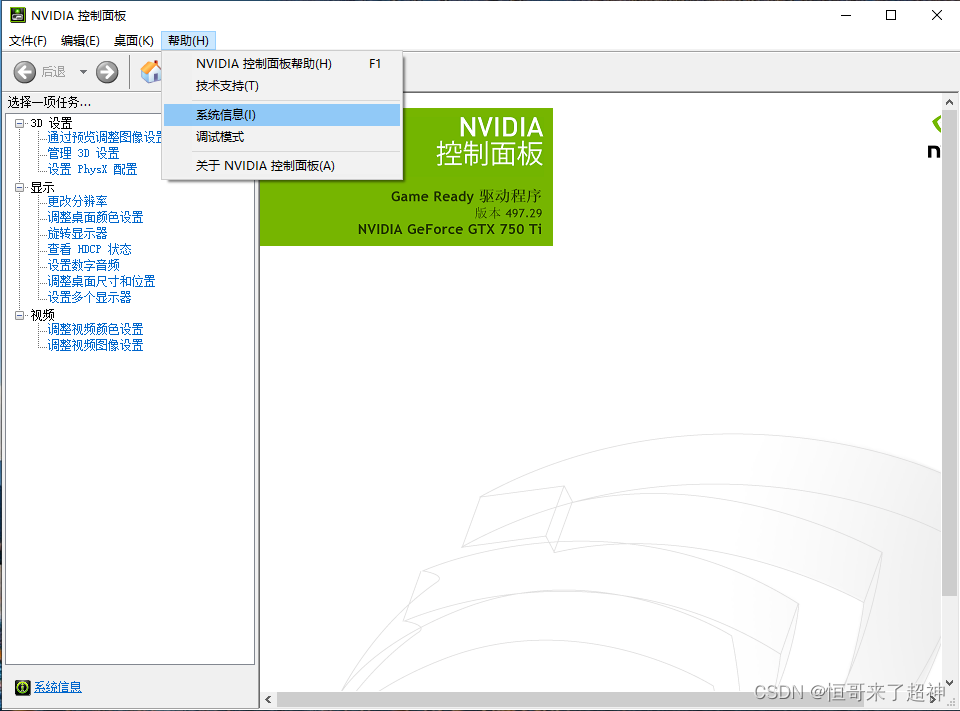Click the horizontal scrollbar thumb
This screenshot has height=711, width=960.
click(571, 699)
